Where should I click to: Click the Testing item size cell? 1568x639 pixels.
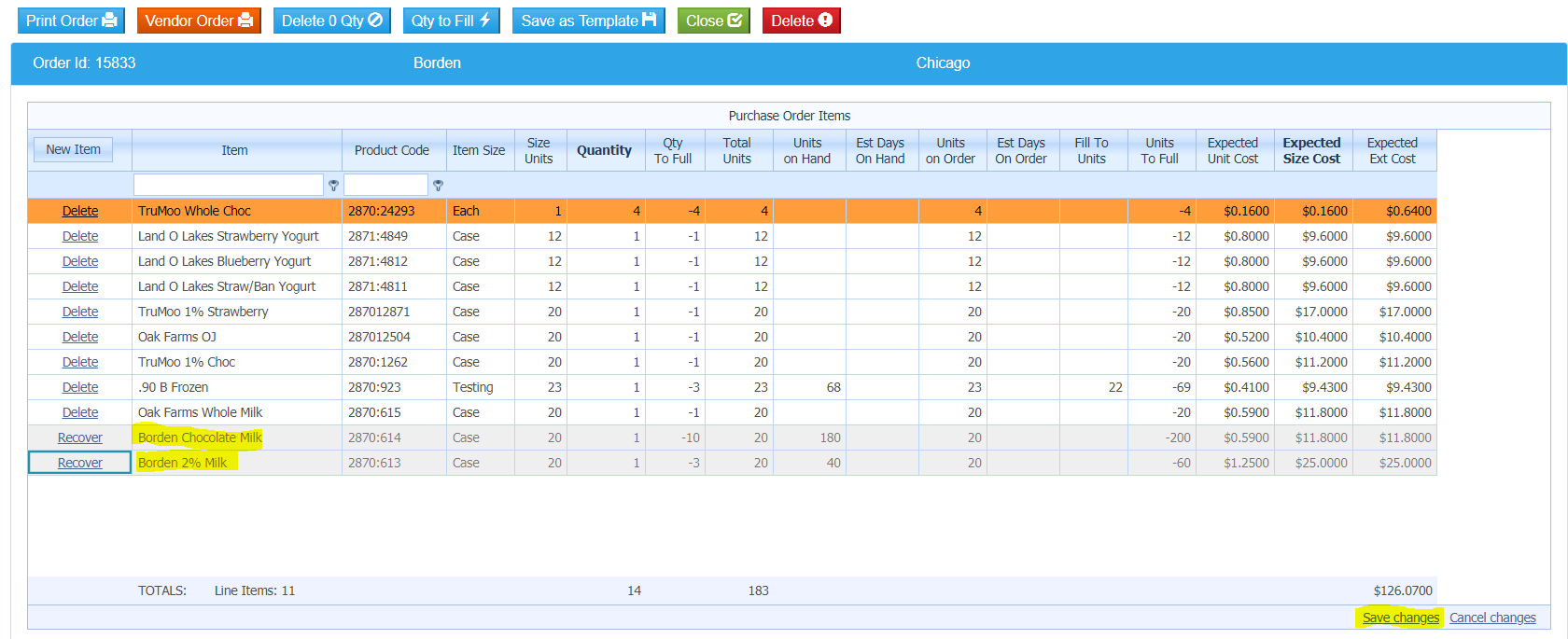(480, 387)
